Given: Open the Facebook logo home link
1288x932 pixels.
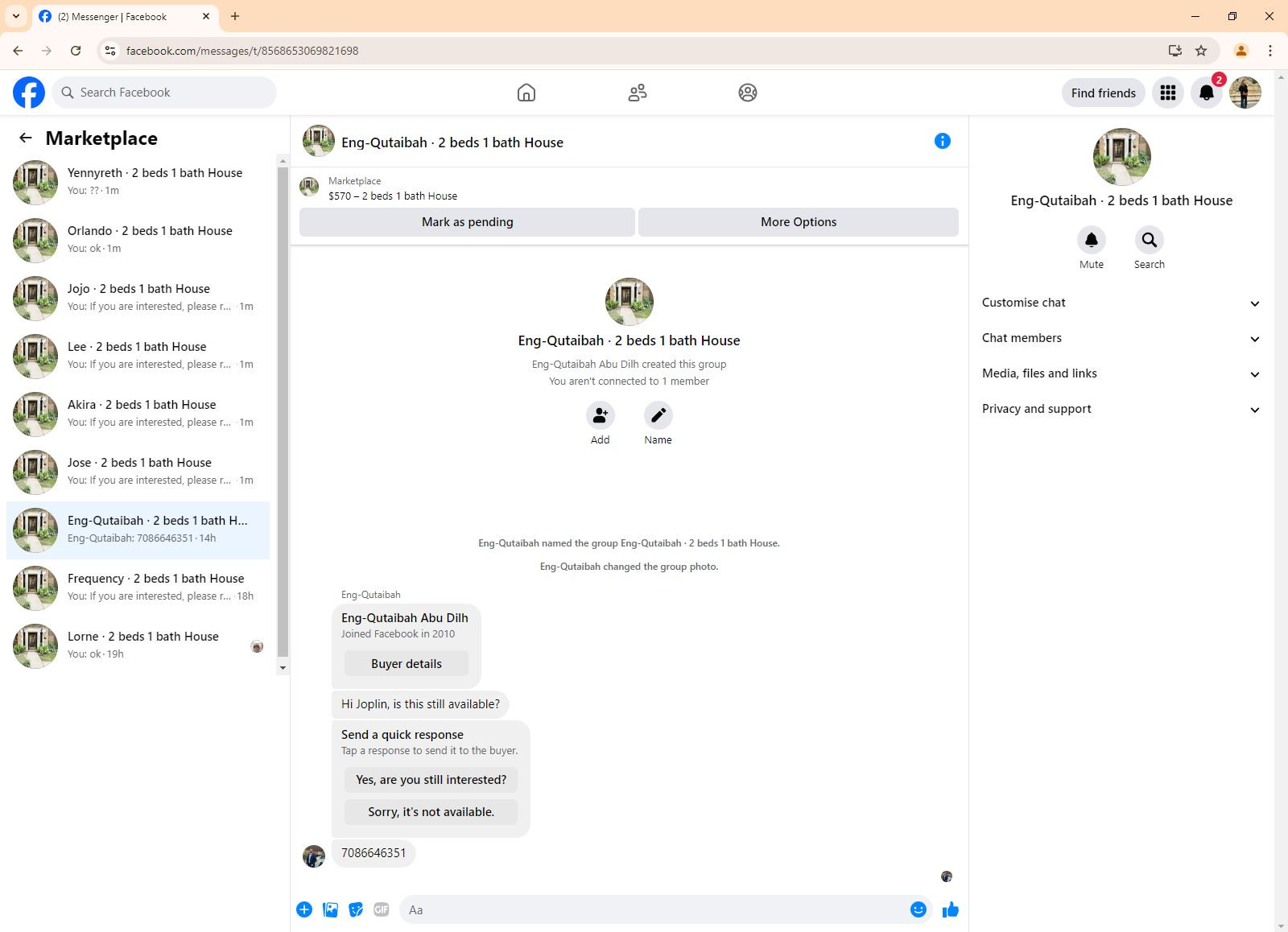Looking at the screenshot, I should 29,93.
